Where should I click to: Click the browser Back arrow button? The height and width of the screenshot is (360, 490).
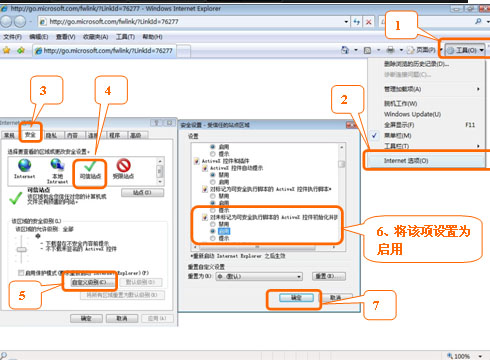pos(6,22)
